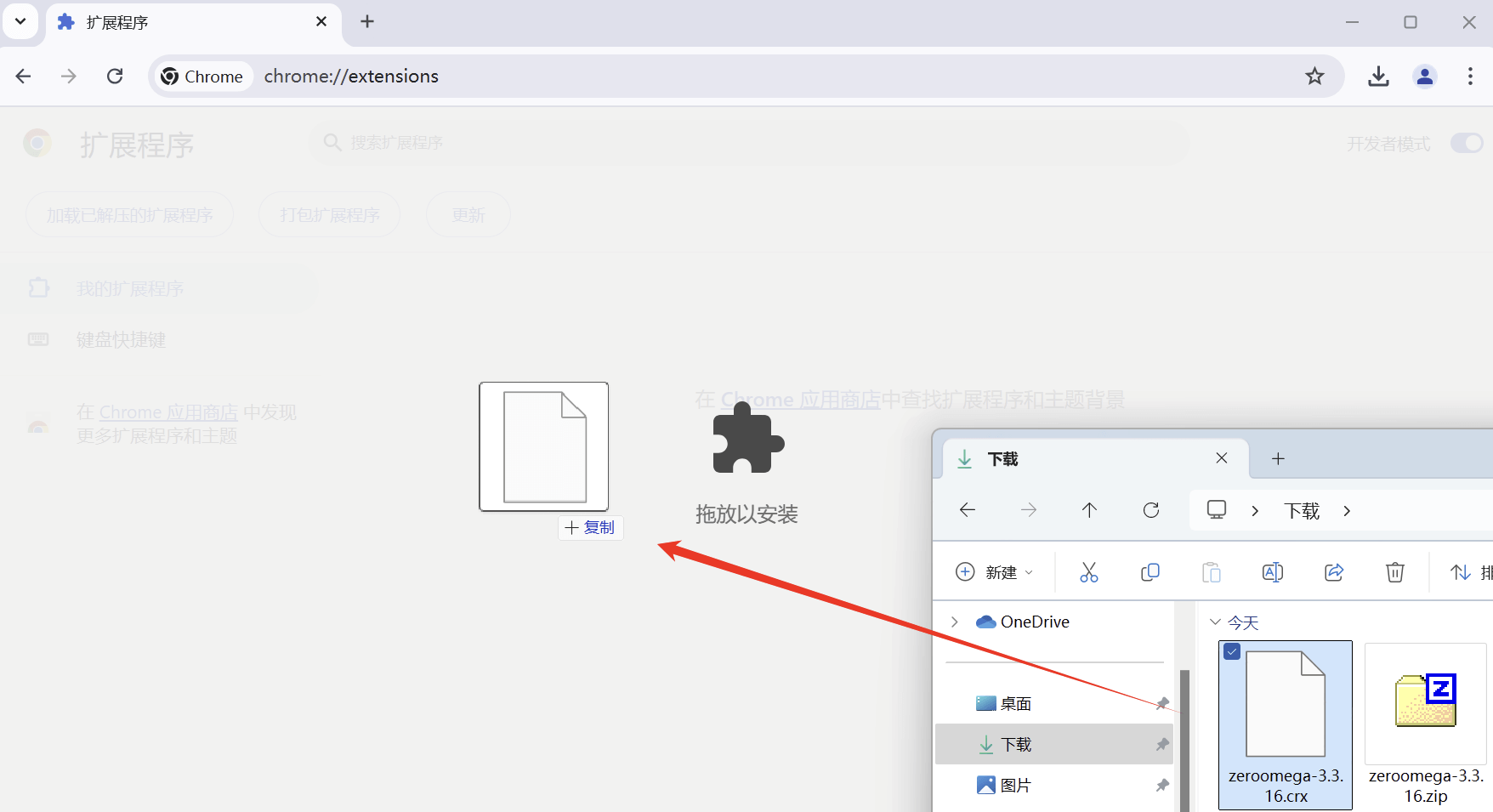Select the zeroomega-3.3.16.zip file
This screenshot has height=812, width=1493.
click(1426, 725)
